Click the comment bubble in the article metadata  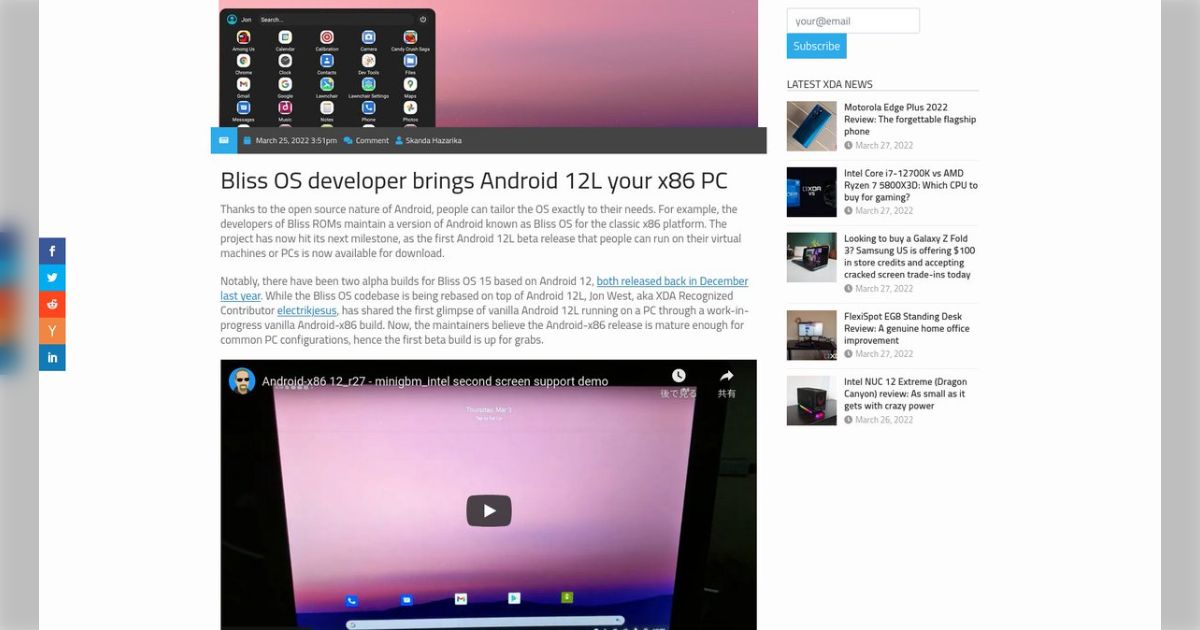pos(350,140)
